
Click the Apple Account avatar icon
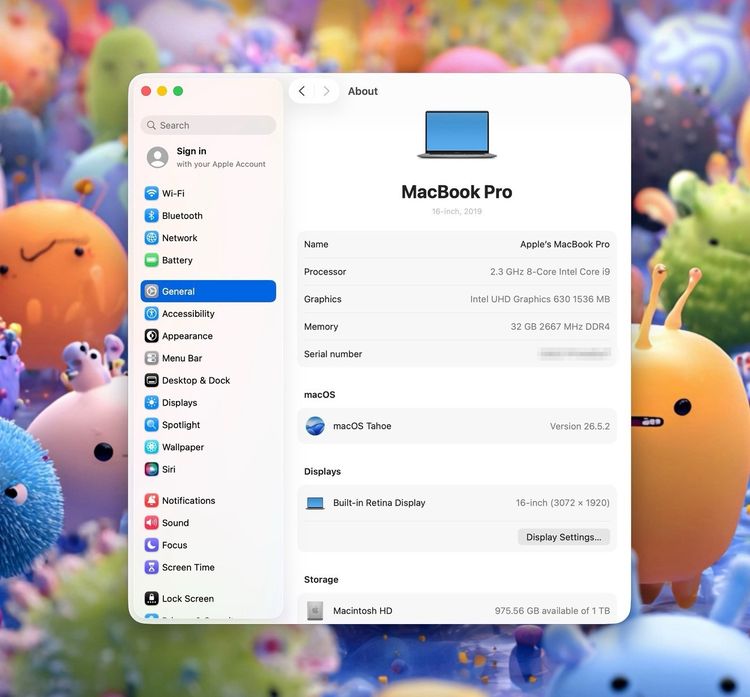(x=157, y=157)
